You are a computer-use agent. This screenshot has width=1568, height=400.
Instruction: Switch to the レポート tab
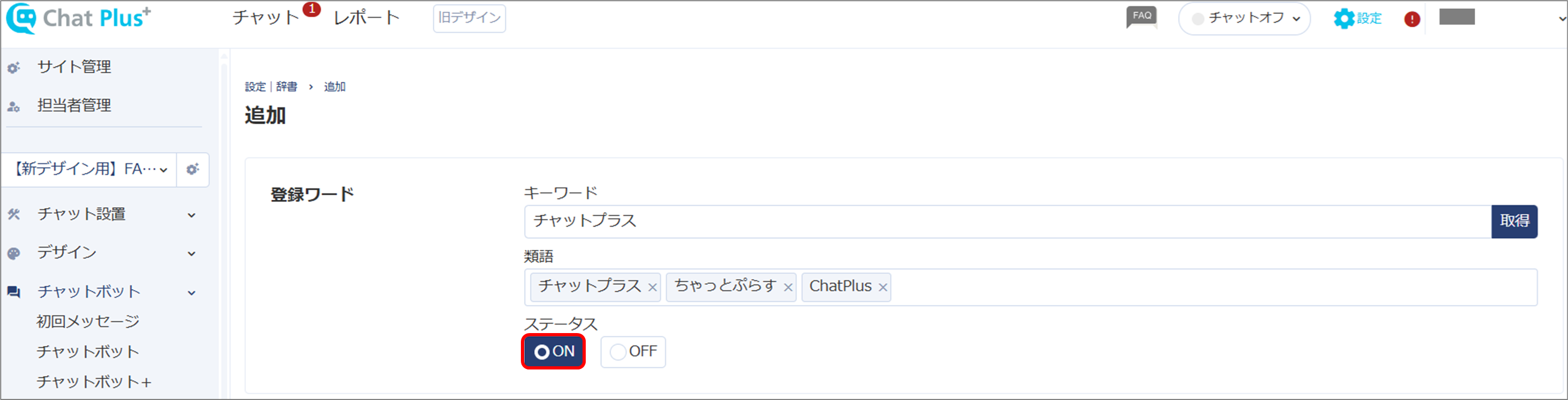pos(367,18)
